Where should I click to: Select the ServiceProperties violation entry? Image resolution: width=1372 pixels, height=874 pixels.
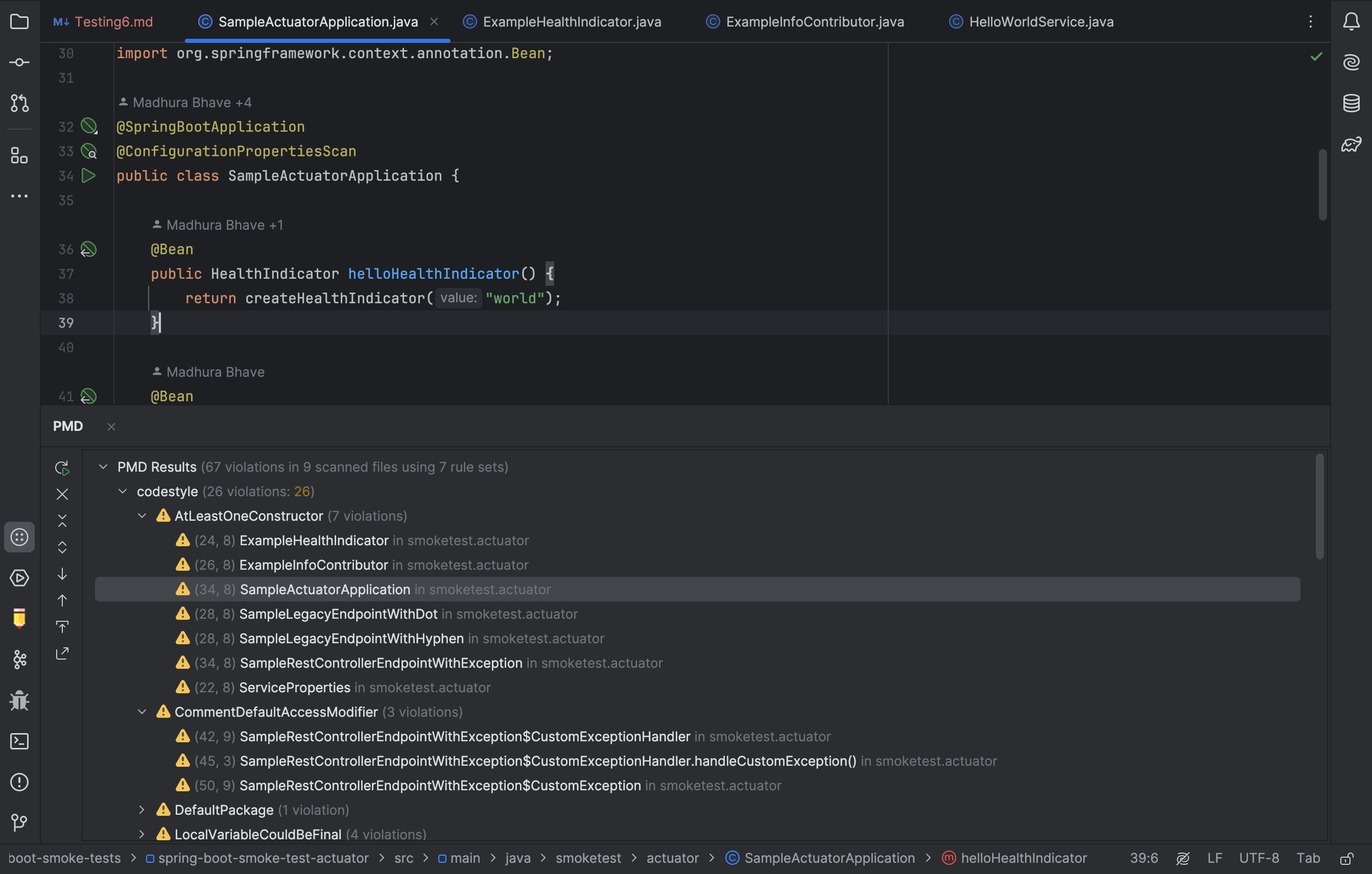294,687
